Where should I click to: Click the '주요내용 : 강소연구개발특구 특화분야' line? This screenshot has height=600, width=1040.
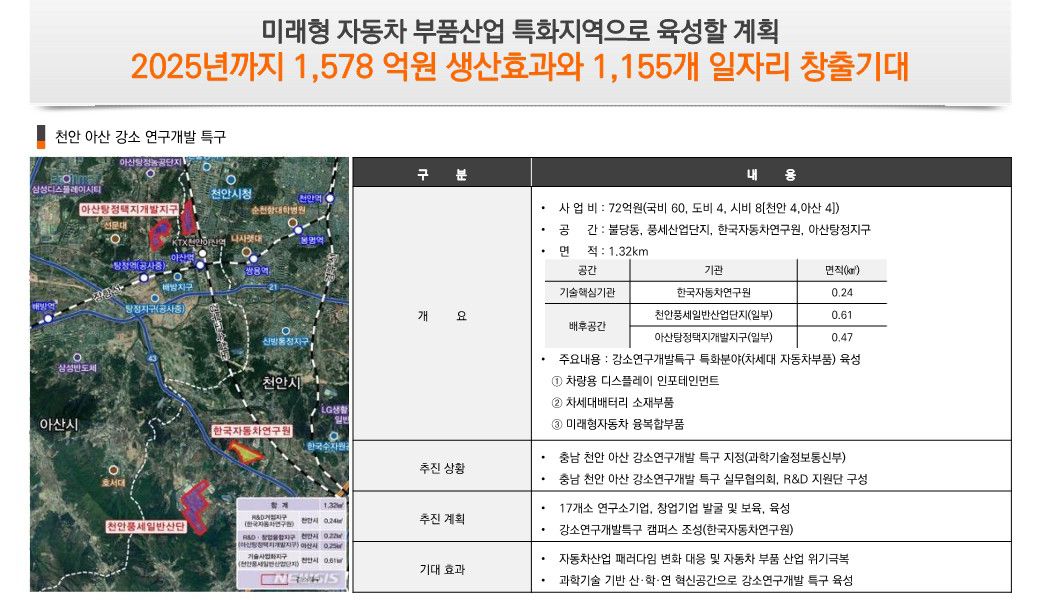pos(710,359)
